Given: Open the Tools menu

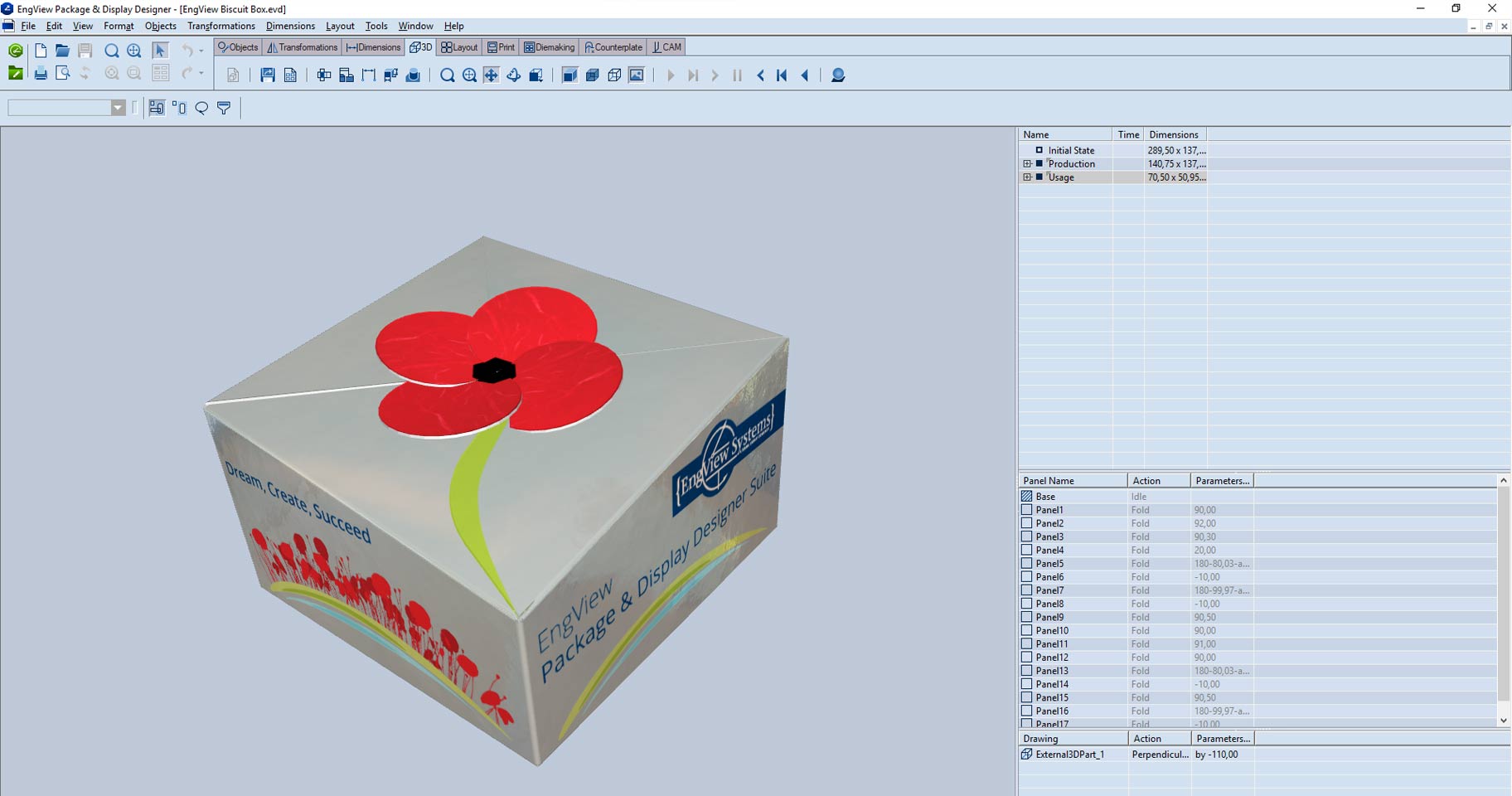Looking at the screenshot, I should tap(376, 26).
